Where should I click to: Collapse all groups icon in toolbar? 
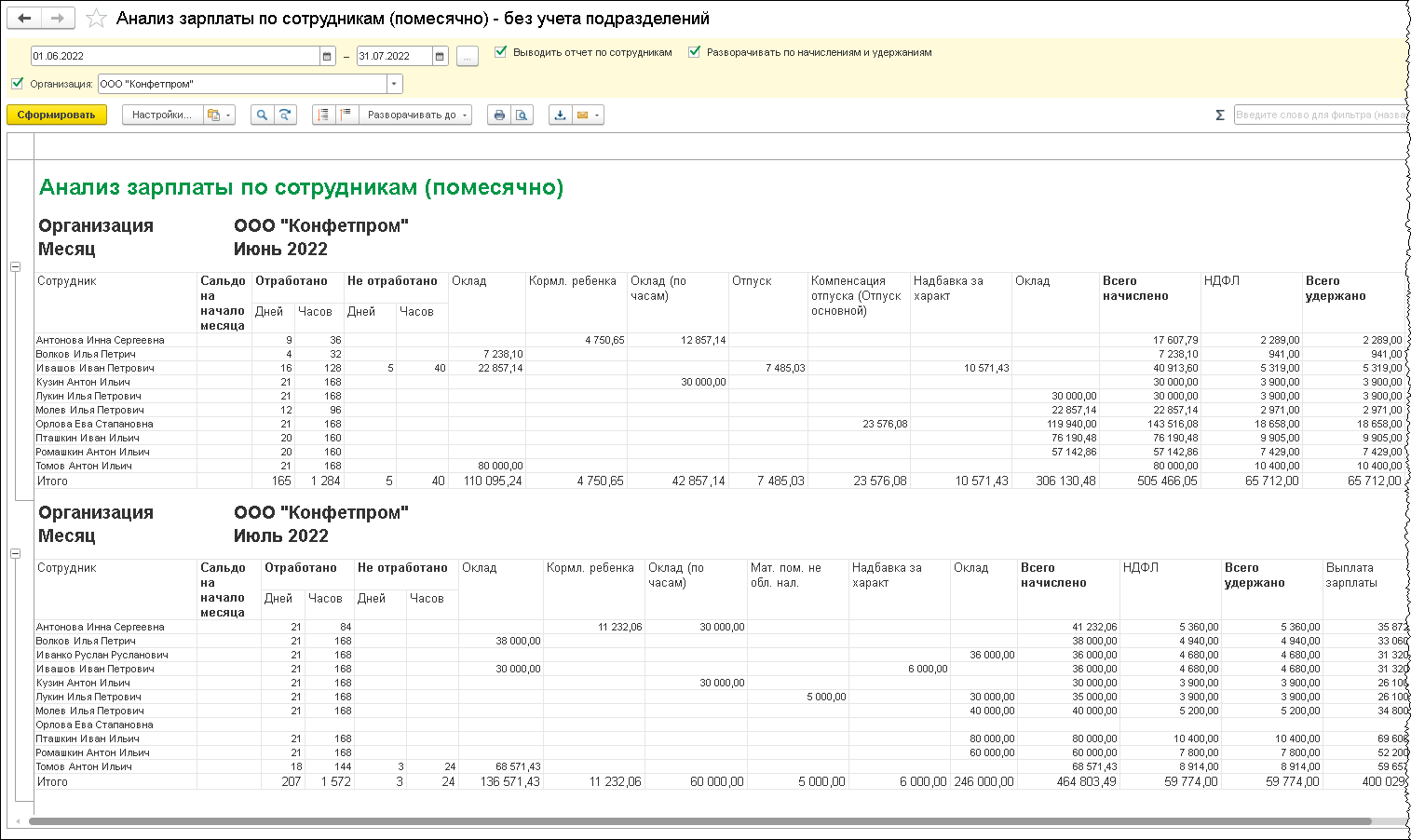(346, 115)
